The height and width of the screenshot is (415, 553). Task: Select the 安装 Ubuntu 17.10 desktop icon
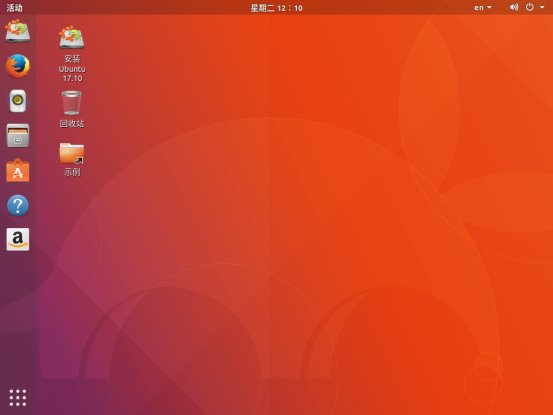pyautogui.click(x=72, y=54)
